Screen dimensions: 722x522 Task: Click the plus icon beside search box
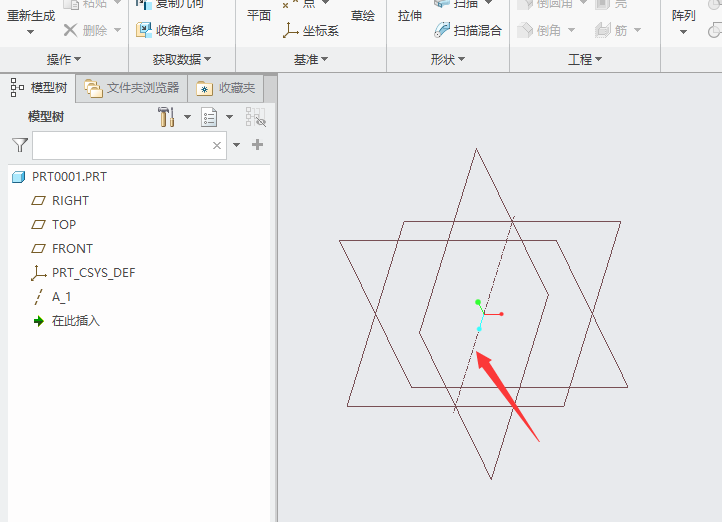(x=257, y=145)
